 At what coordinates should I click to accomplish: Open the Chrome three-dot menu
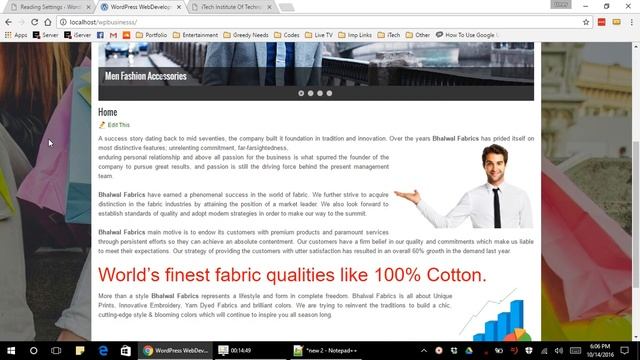pyautogui.click(x=631, y=22)
